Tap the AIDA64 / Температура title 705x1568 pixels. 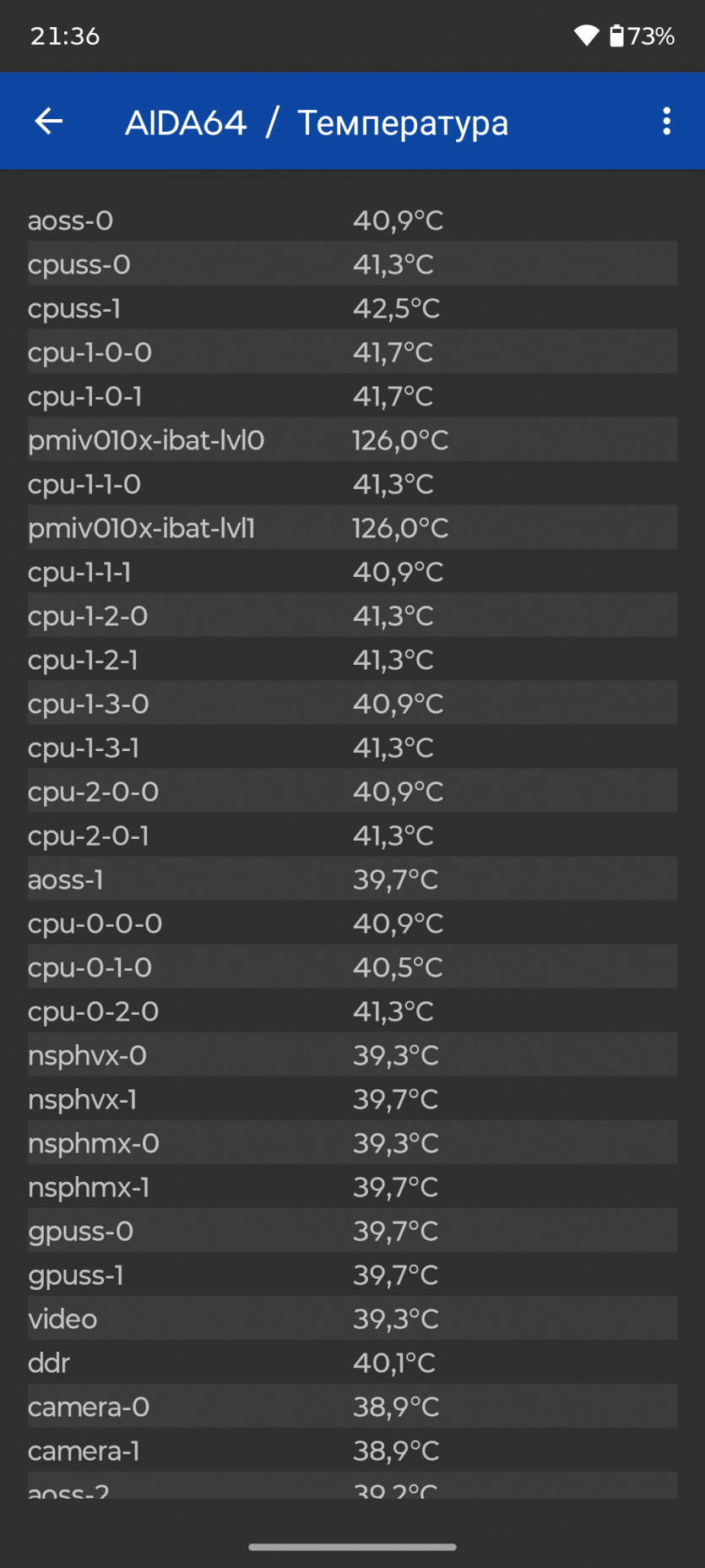317,122
